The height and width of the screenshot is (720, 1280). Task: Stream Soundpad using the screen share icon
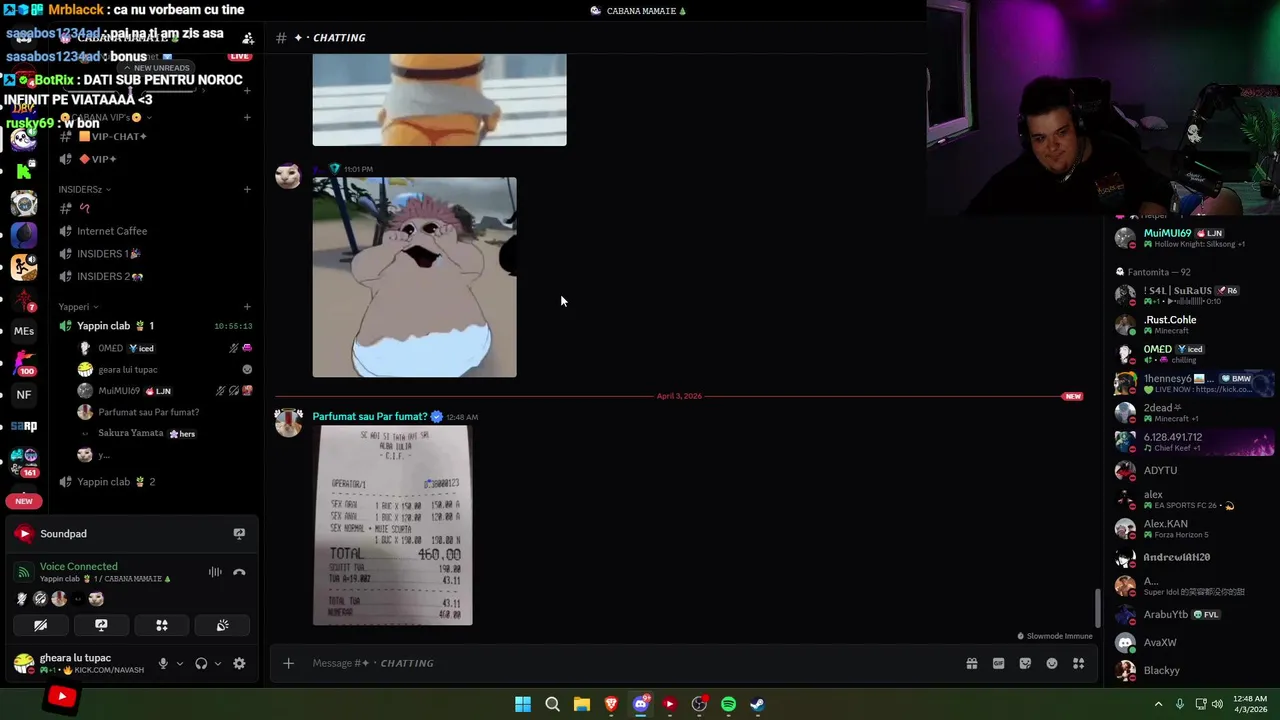239,534
